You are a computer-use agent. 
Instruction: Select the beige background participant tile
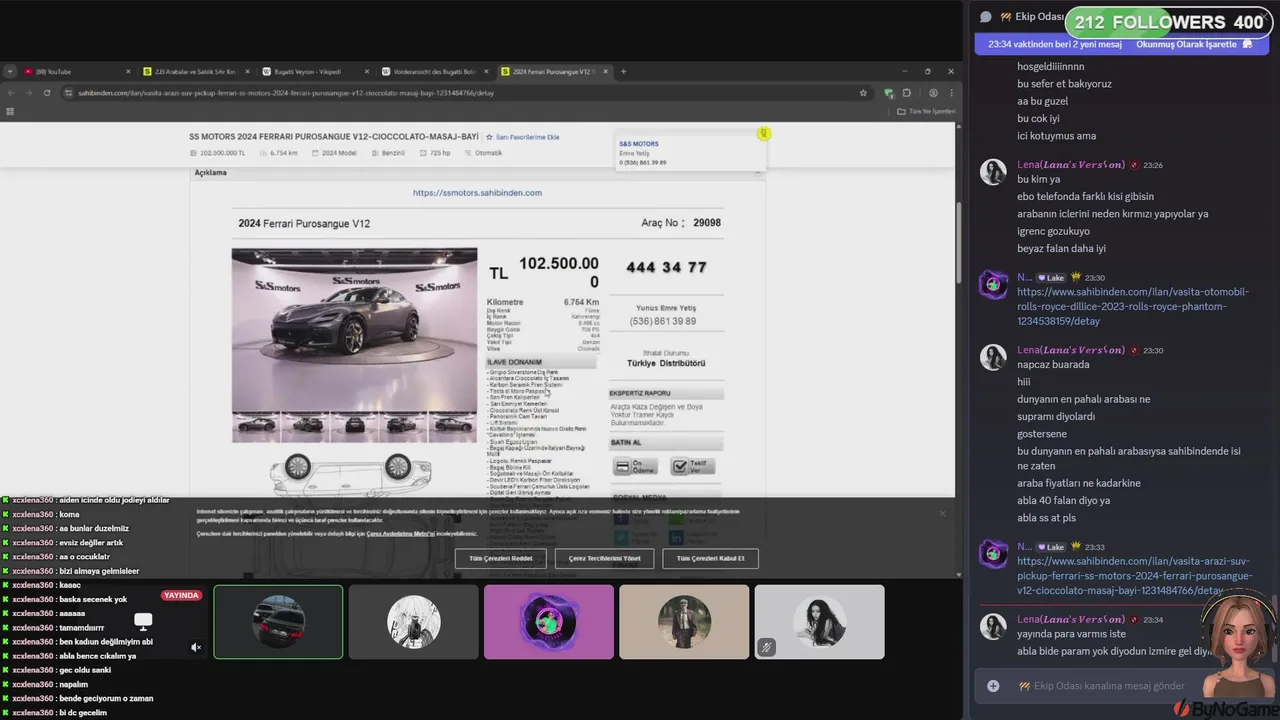(x=684, y=622)
